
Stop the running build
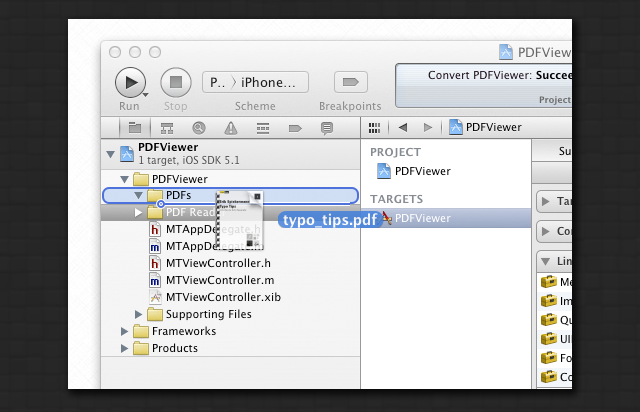176,82
